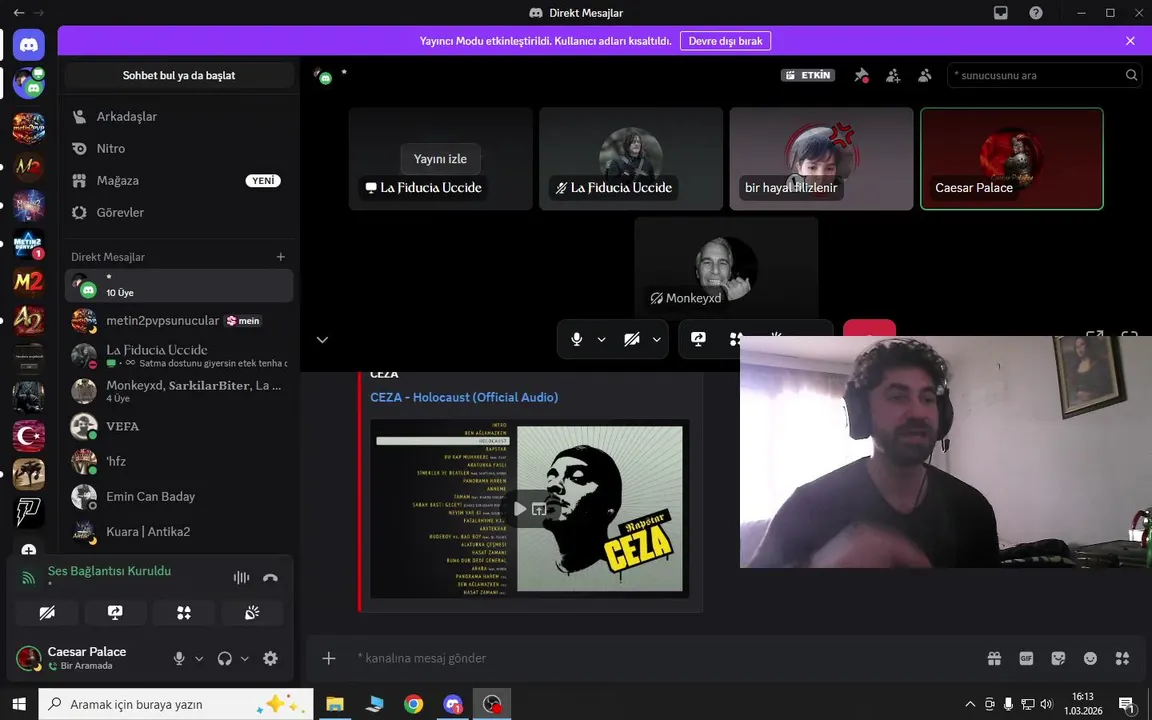This screenshot has width=1152, height=720.
Task: Open the soundboard in voice connection panel
Action: pos(252,612)
